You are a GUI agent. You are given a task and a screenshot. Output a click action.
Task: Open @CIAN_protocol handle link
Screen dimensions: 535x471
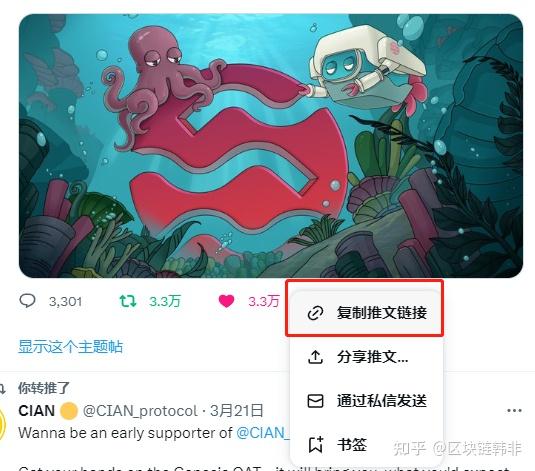tap(140, 411)
